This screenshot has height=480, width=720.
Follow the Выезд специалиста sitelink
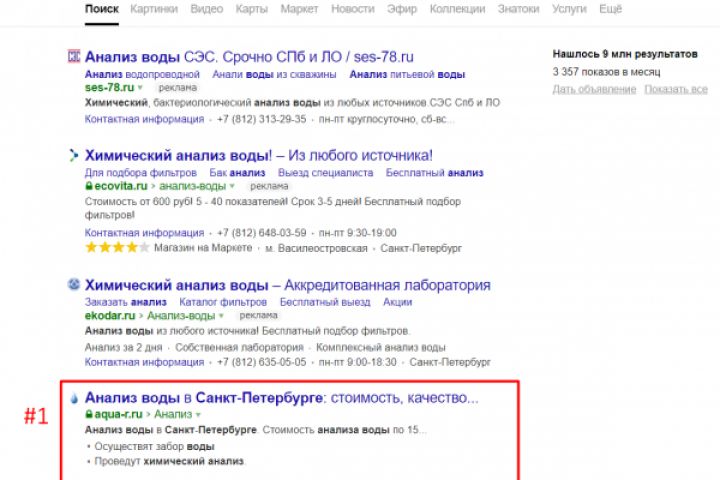coord(326,173)
